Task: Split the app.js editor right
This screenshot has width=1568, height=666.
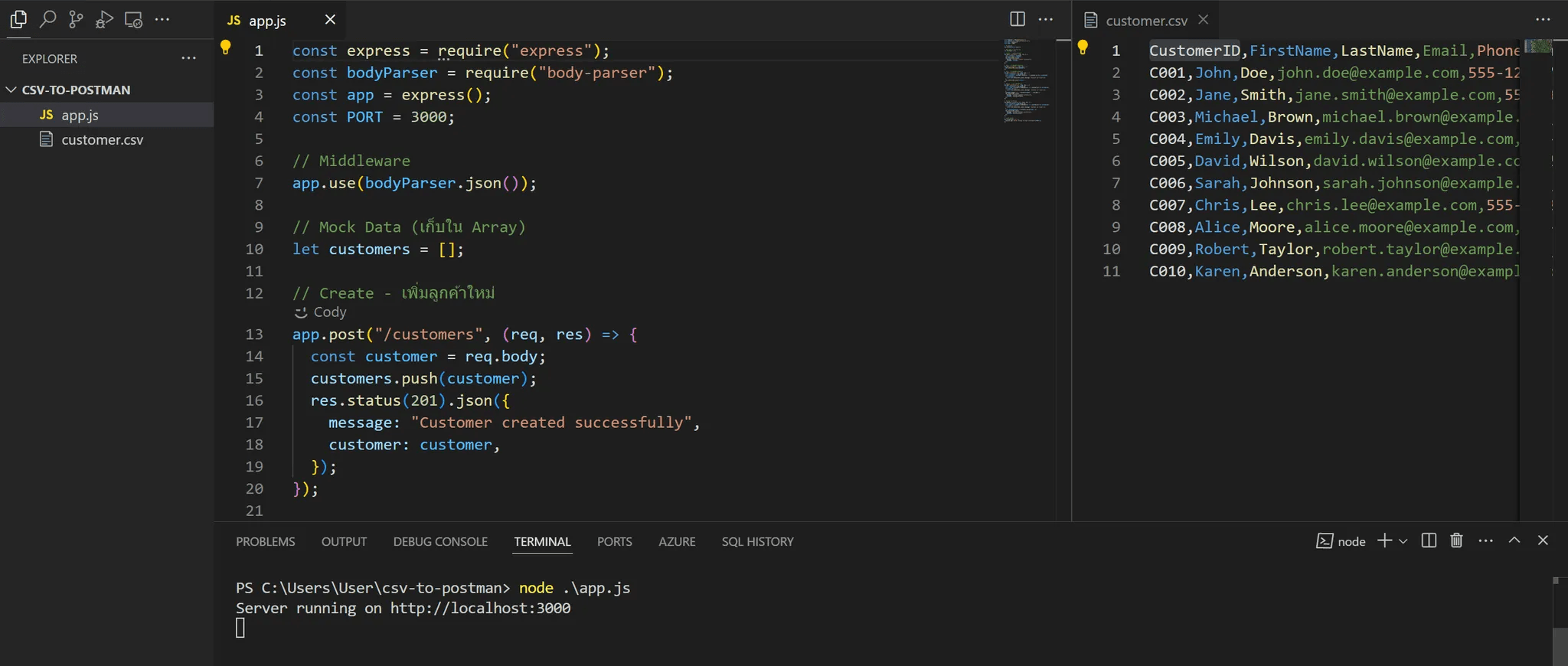Action: click(x=1018, y=19)
